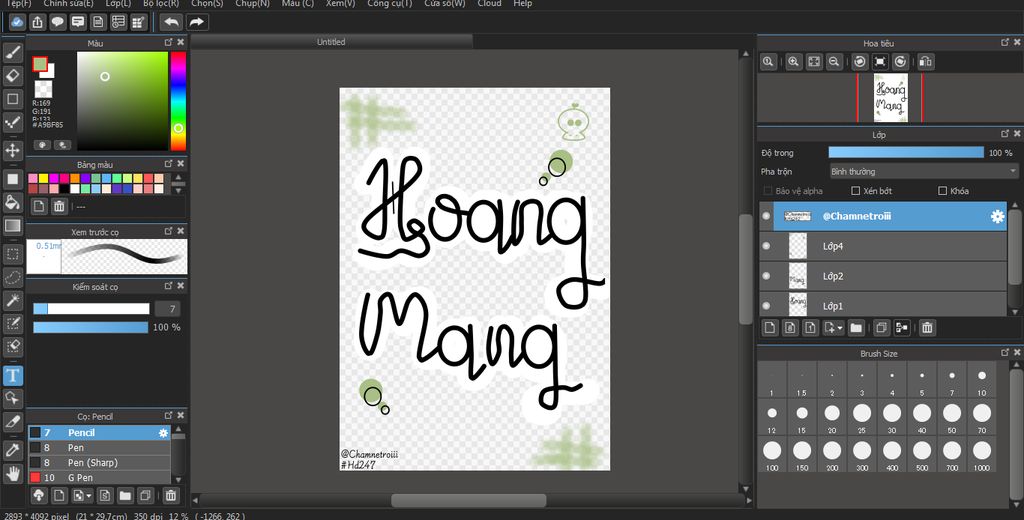The height and width of the screenshot is (520, 1024).
Task: Click the cloud save icon in top toolbar
Action: pos(18,22)
